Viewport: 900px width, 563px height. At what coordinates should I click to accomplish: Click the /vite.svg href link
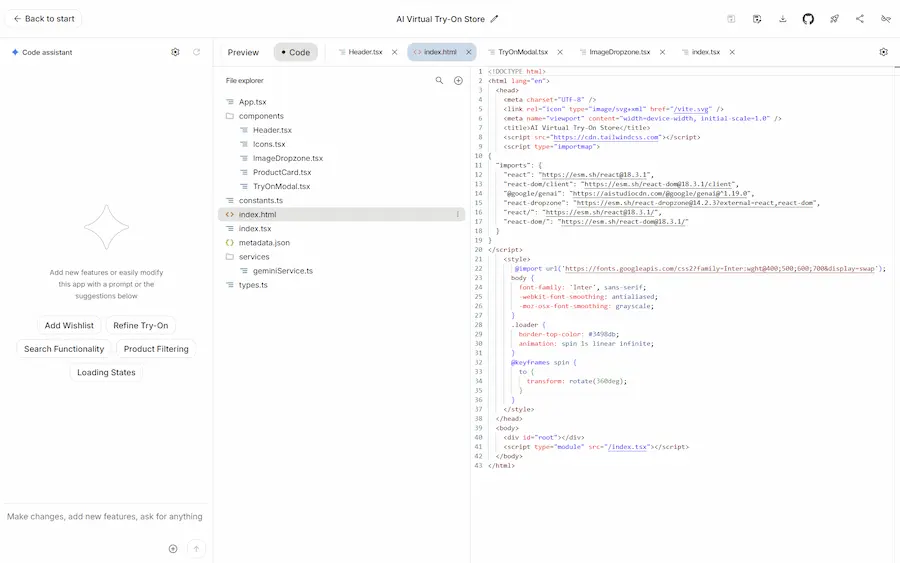[692, 109]
